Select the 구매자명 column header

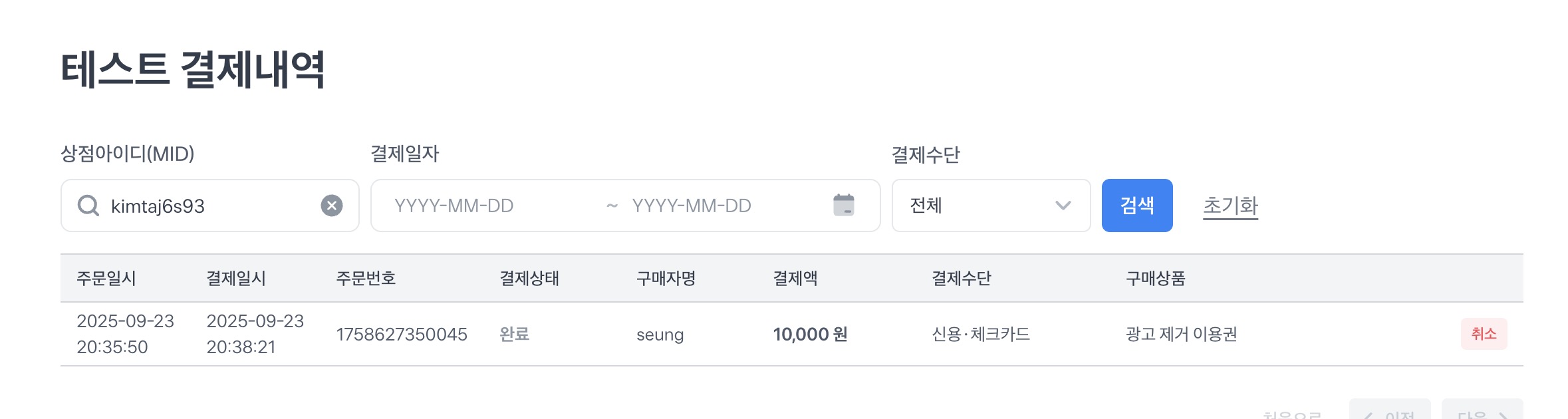(666, 278)
